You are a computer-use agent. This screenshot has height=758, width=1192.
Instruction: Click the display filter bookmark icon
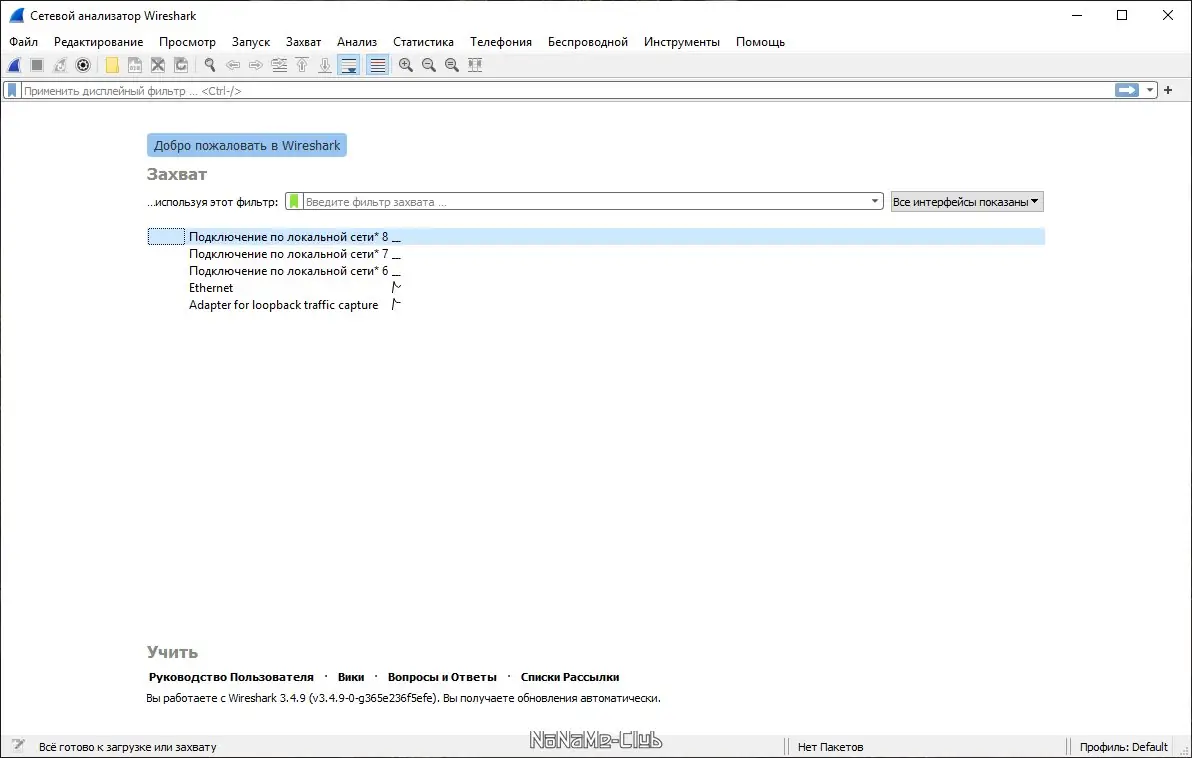pos(12,90)
